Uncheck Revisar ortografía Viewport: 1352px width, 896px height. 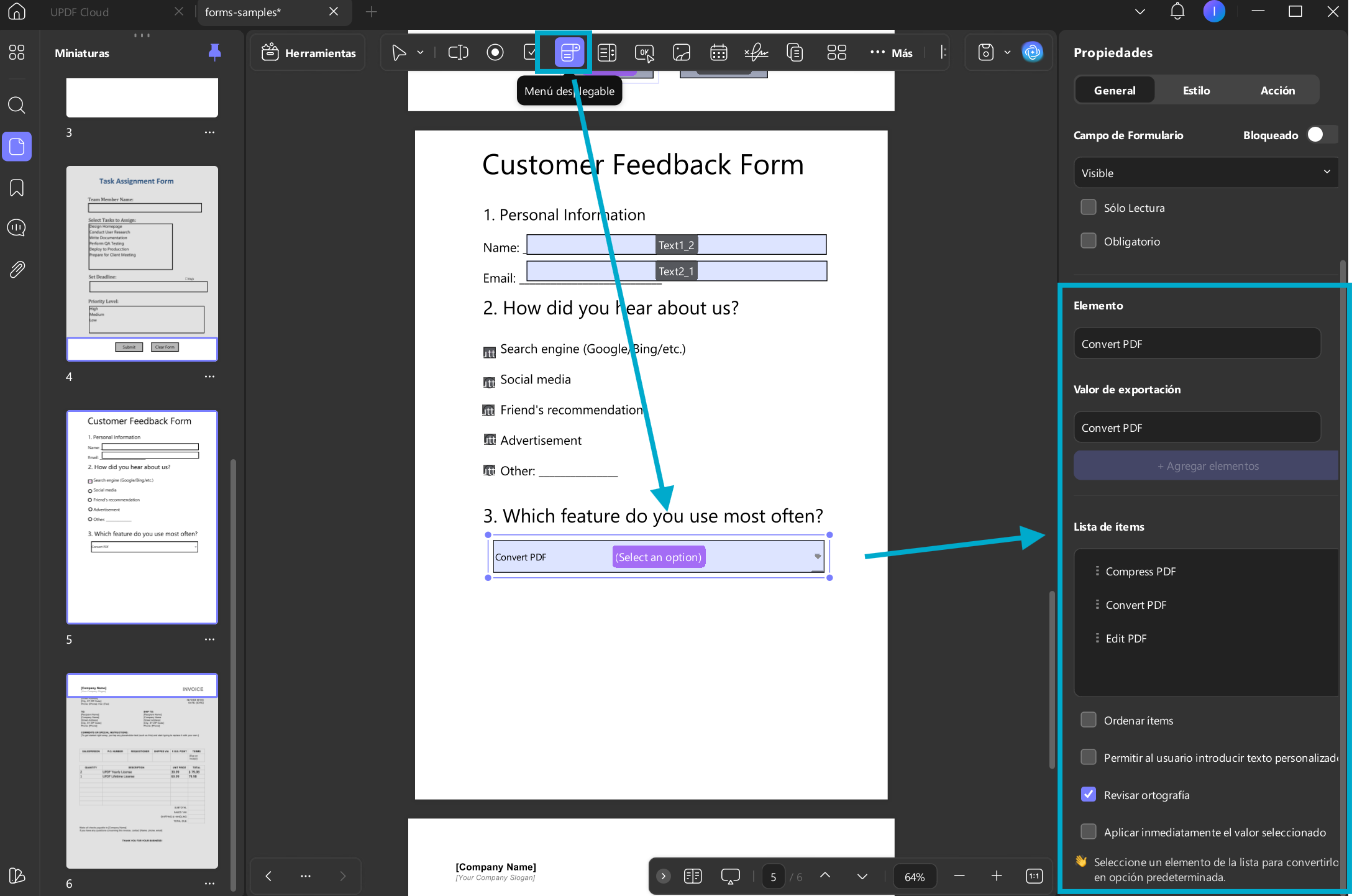coord(1089,795)
